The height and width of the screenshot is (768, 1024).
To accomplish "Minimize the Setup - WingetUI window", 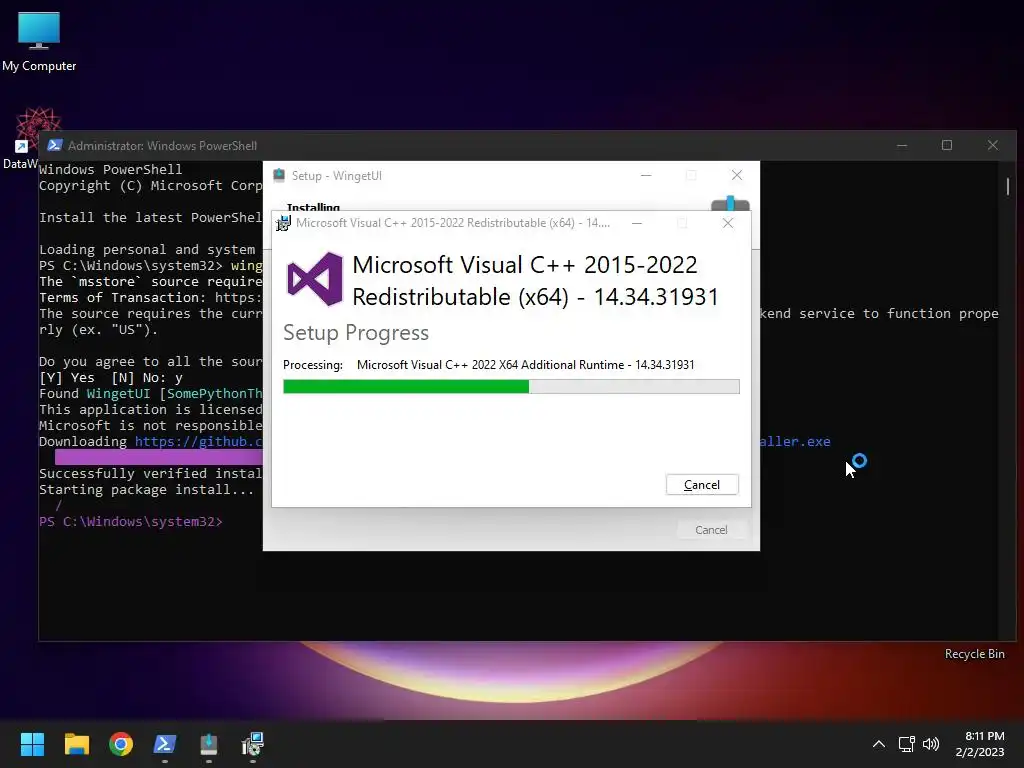I will pyautogui.click(x=646, y=176).
